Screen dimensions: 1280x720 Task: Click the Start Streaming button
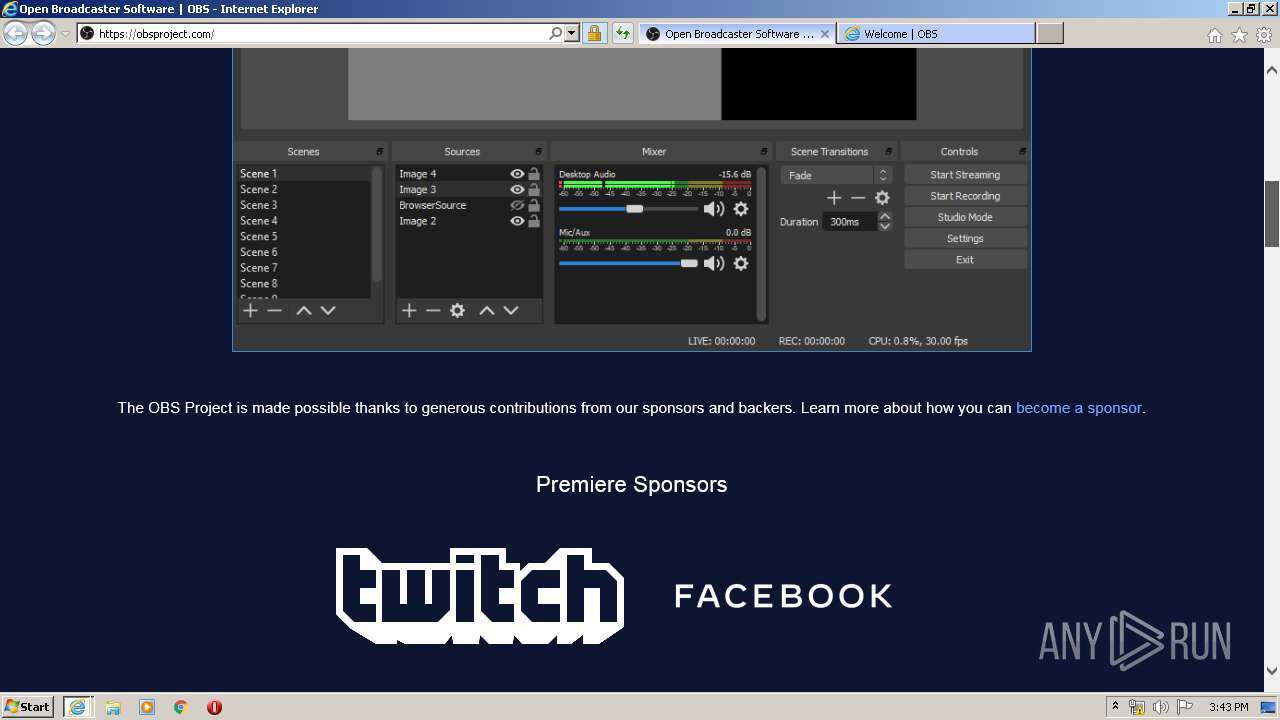point(965,174)
